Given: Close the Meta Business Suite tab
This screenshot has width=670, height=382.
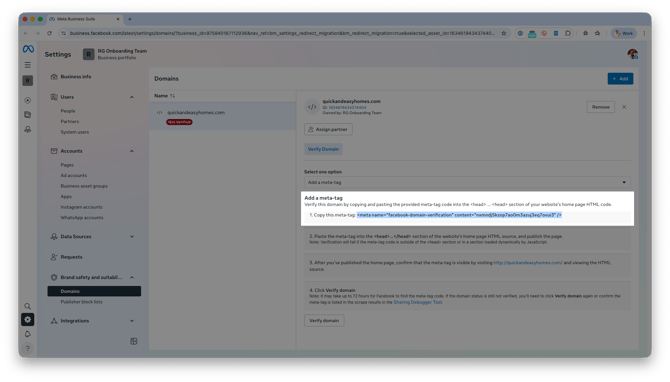Looking at the screenshot, I should click(x=118, y=19).
